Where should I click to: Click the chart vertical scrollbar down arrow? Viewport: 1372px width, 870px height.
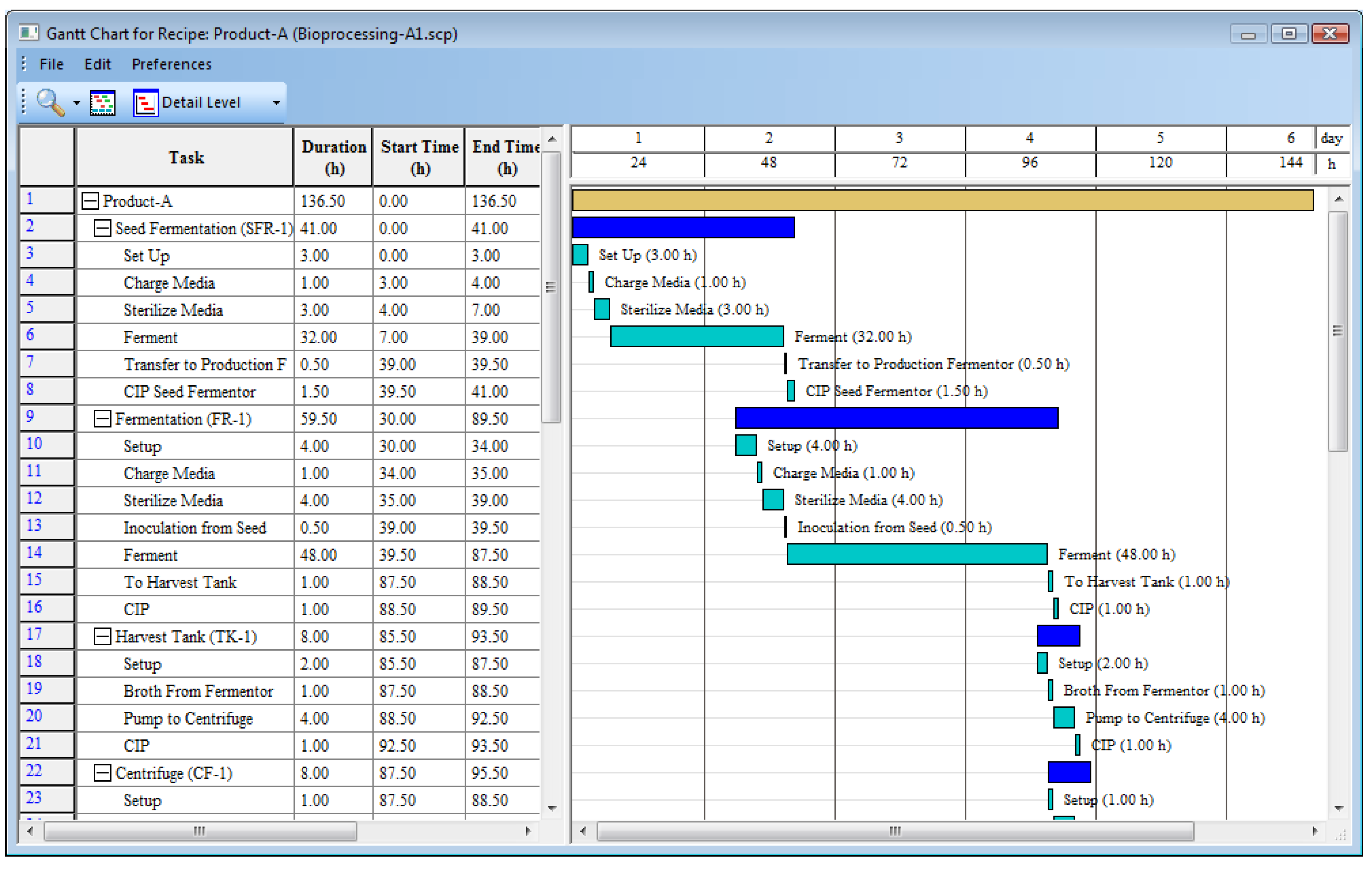[1339, 808]
